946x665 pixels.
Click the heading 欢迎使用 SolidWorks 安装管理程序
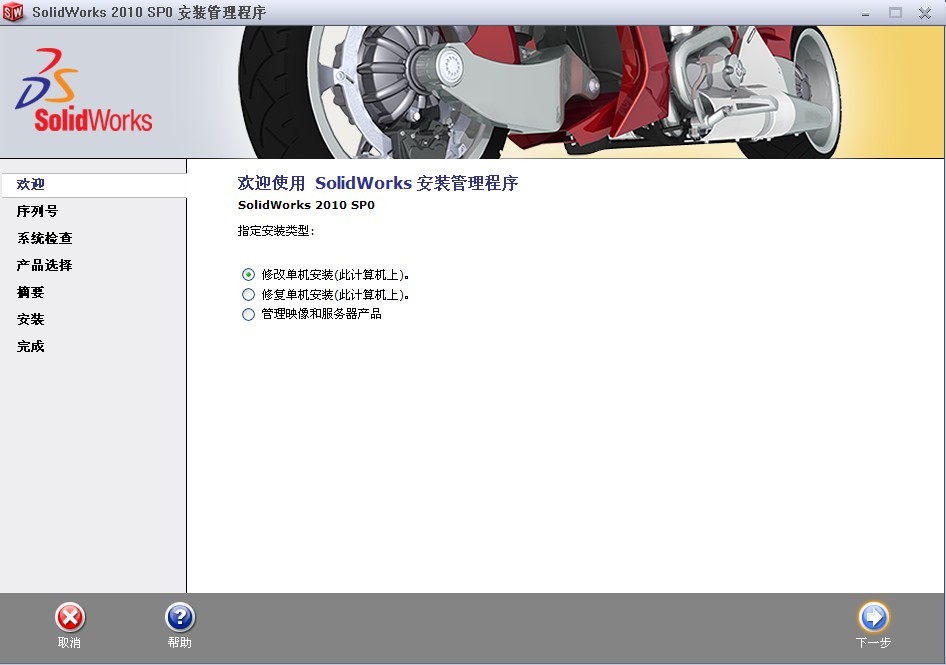pos(378,183)
